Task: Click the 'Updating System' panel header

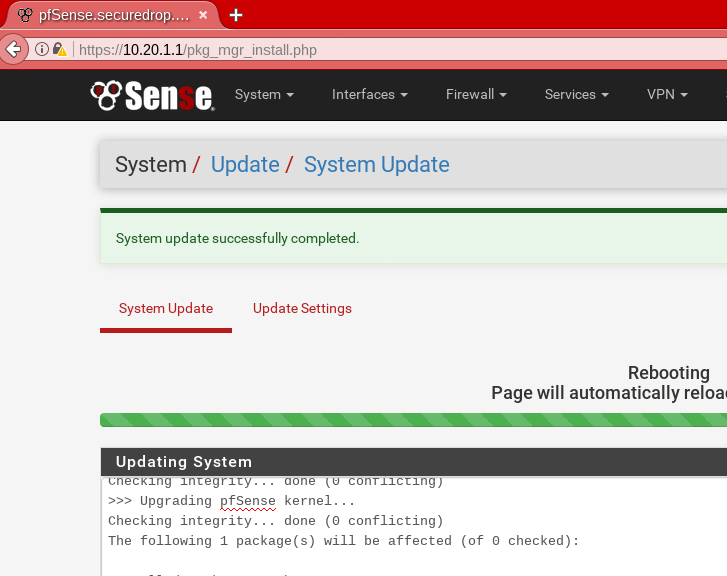Action: pyautogui.click(x=414, y=462)
